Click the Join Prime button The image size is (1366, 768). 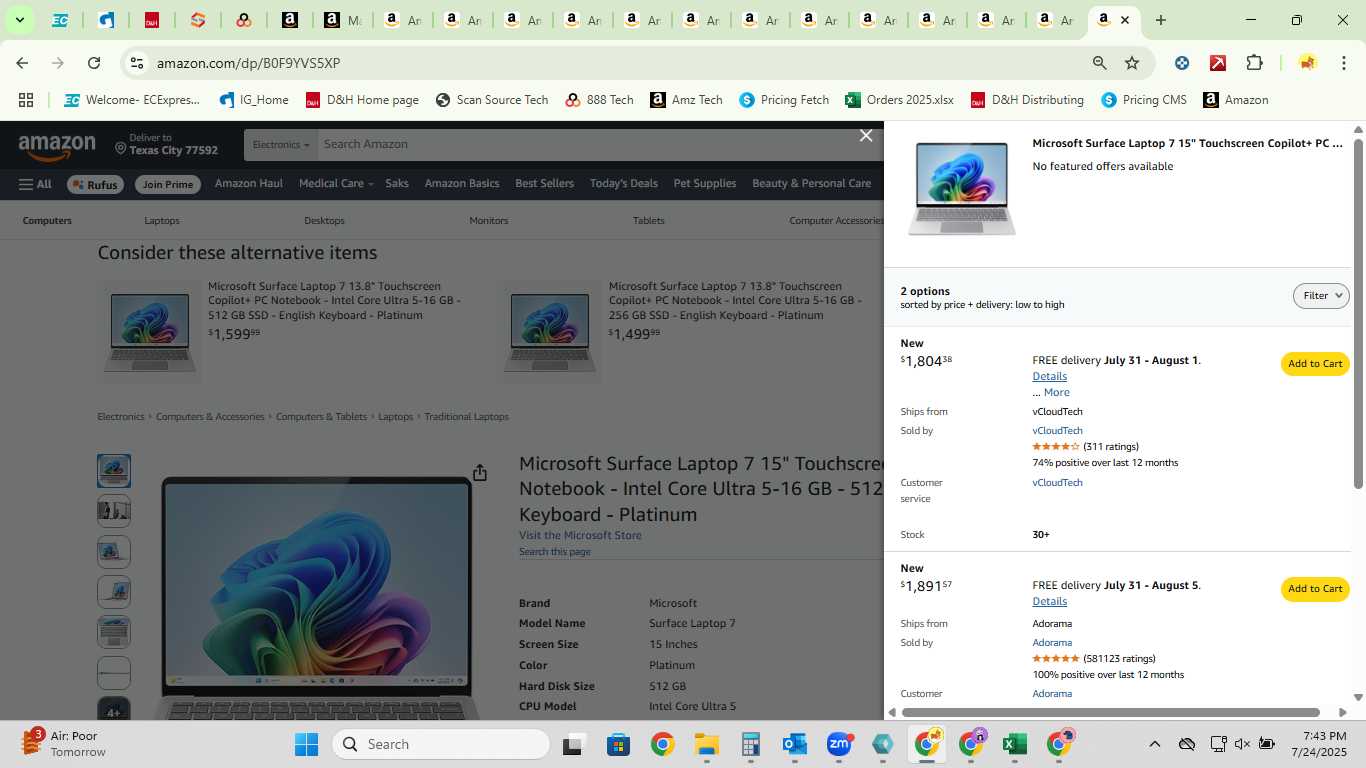coord(167,185)
